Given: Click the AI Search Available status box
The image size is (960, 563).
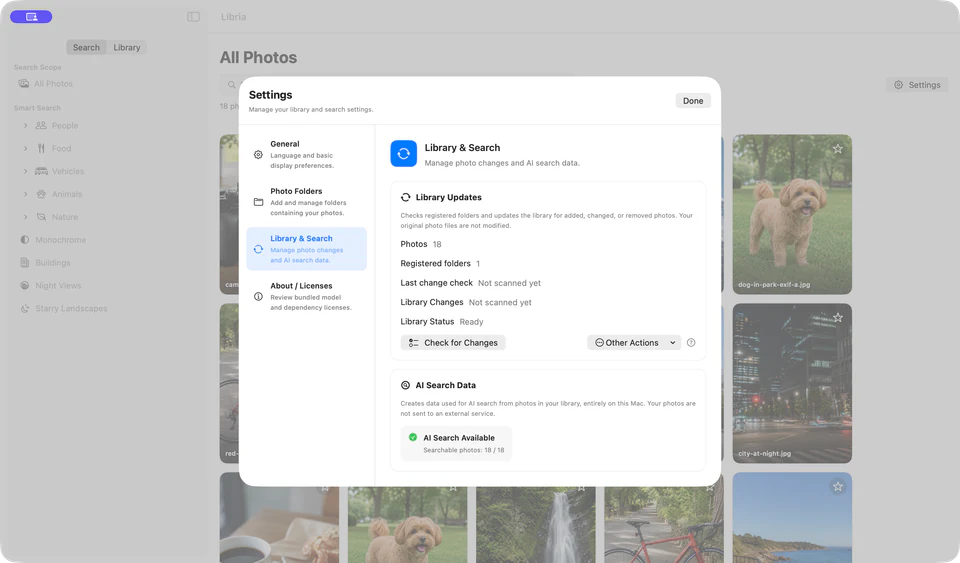Looking at the screenshot, I should pyautogui.click(x=456, y=443).
